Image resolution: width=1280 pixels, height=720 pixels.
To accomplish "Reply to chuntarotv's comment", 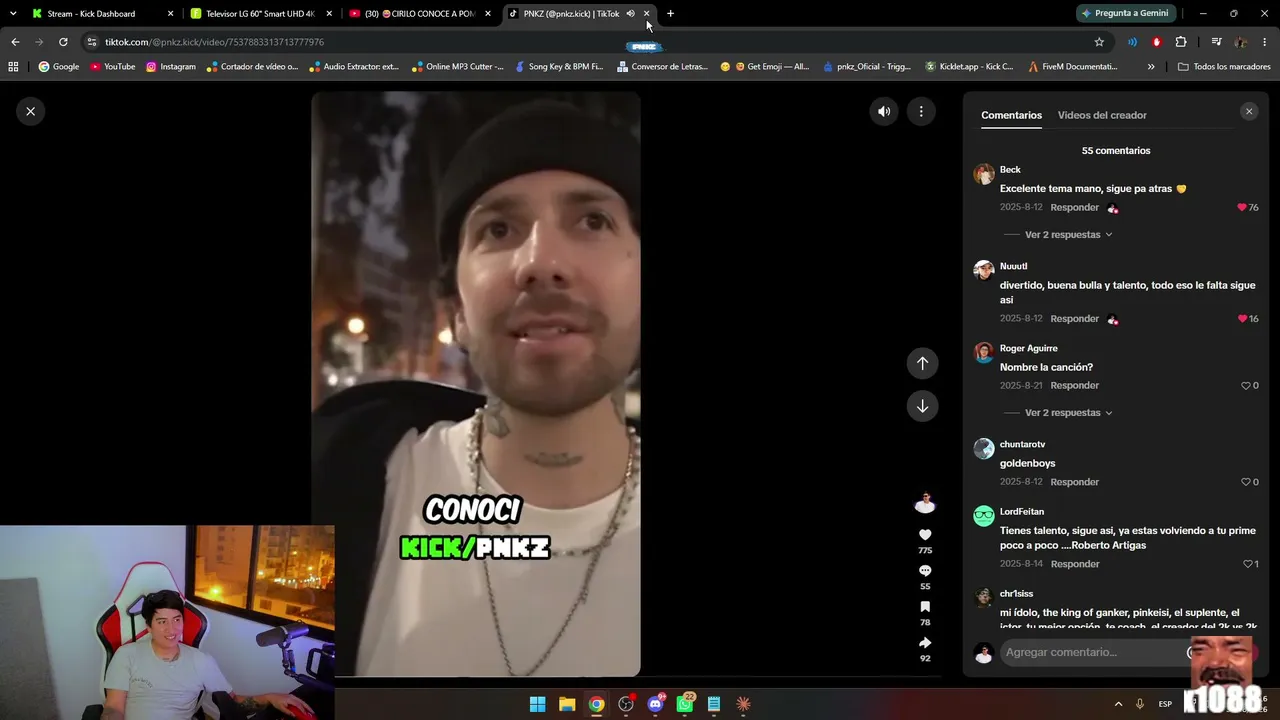I will click(1075, 482).
